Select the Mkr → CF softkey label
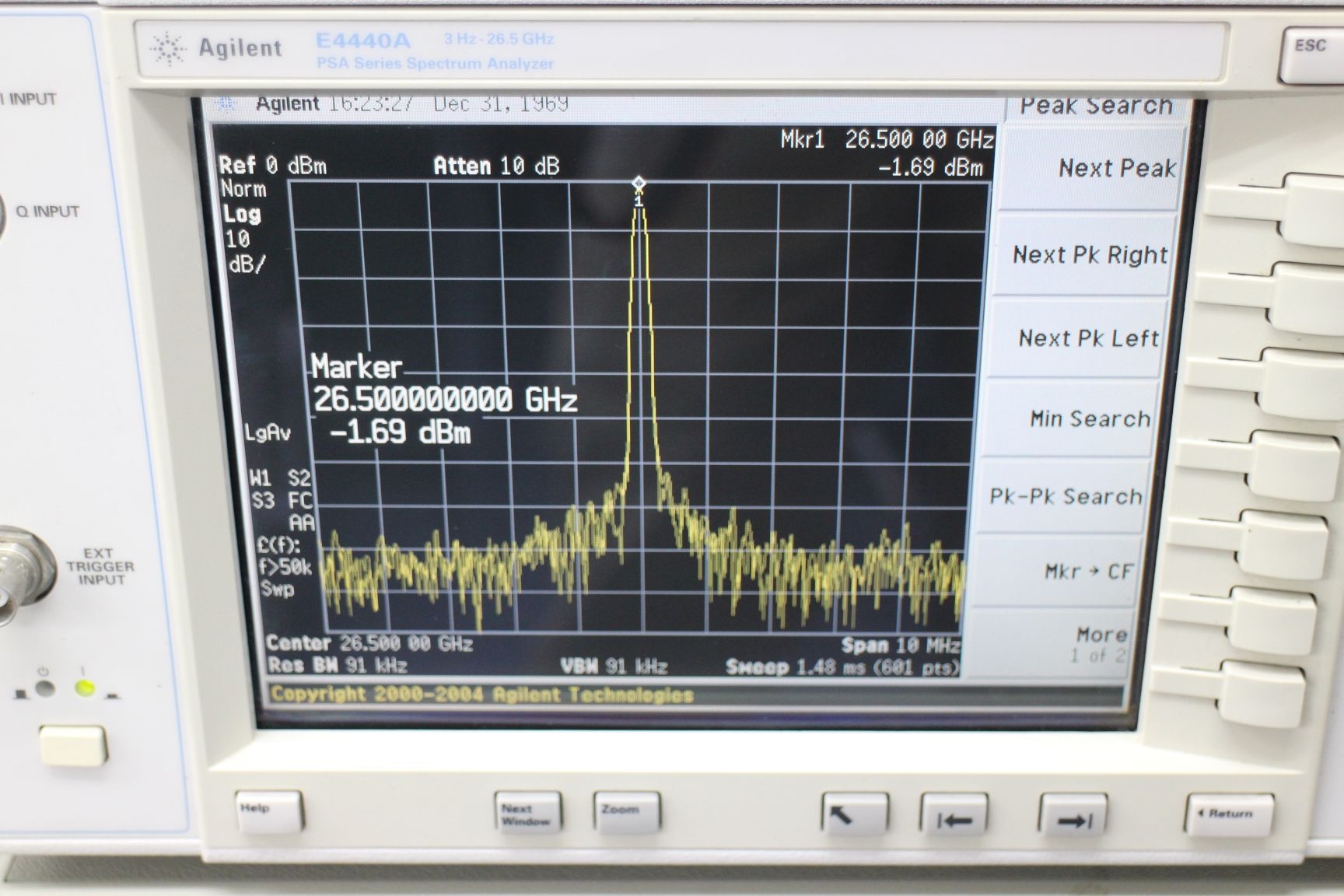1344x896 pixels. [x=1088, y=572]
